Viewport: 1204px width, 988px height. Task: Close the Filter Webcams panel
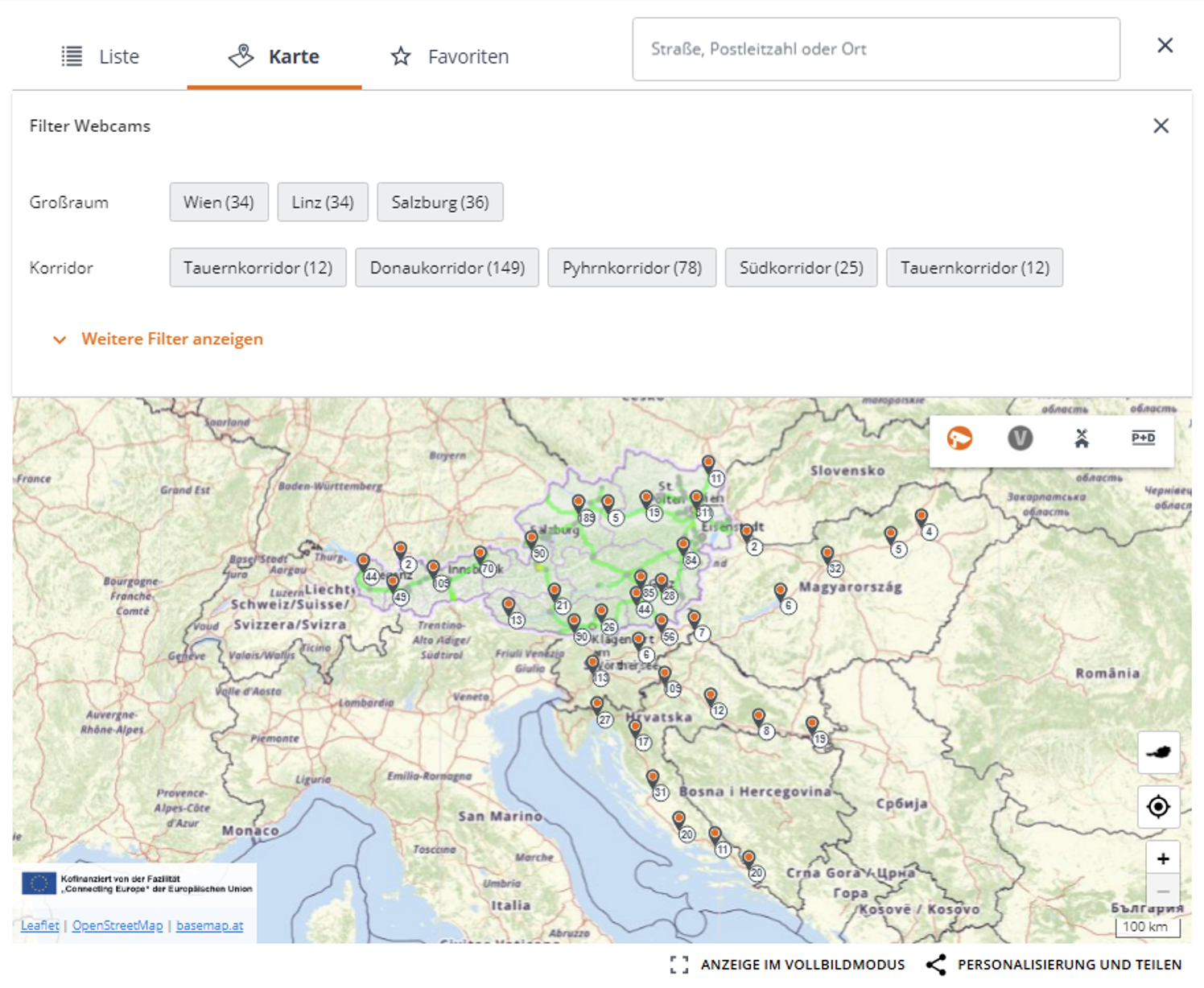(1161, 126)
